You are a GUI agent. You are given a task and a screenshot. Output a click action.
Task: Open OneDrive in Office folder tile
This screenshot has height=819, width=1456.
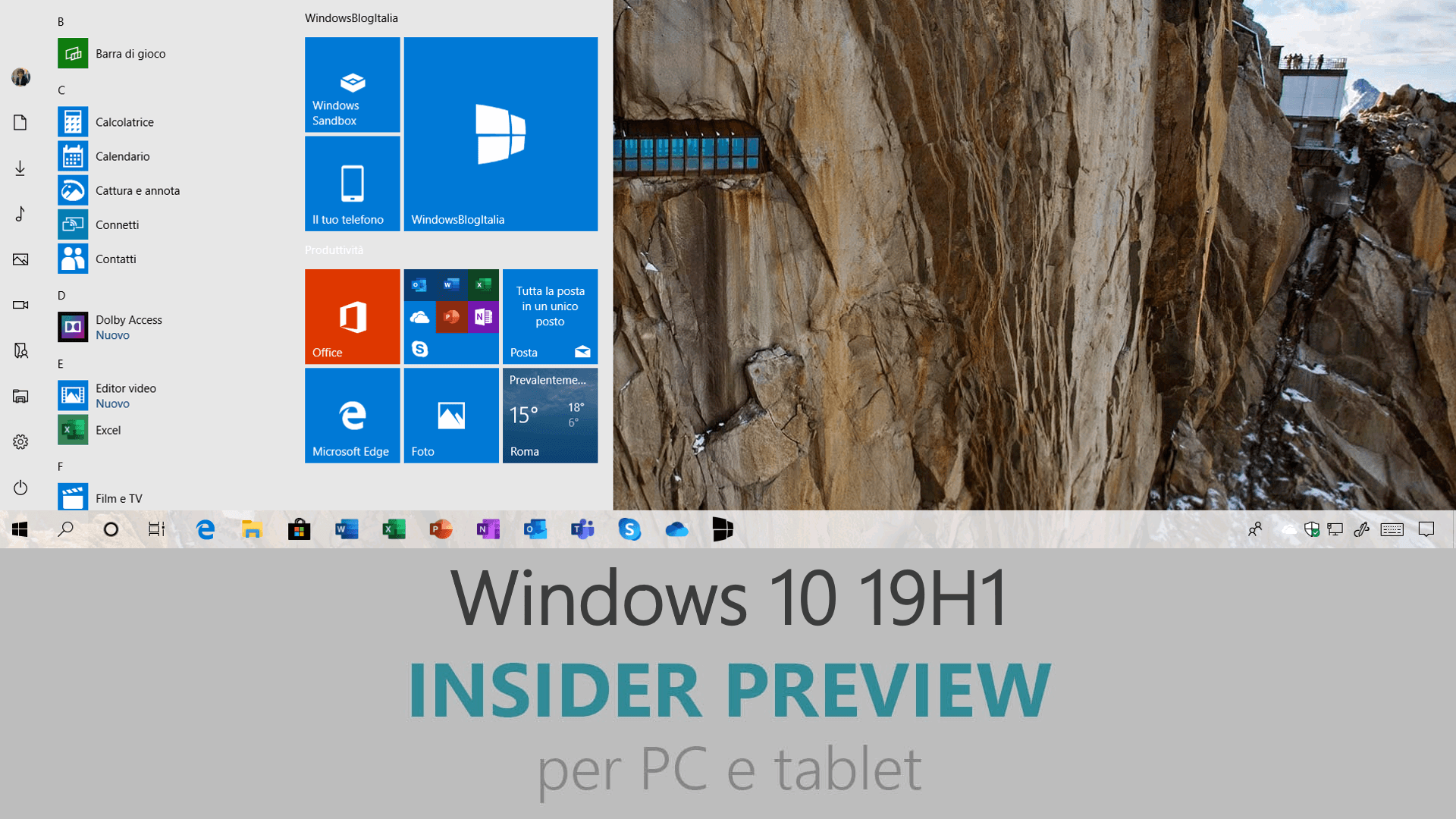coord(419,317)
